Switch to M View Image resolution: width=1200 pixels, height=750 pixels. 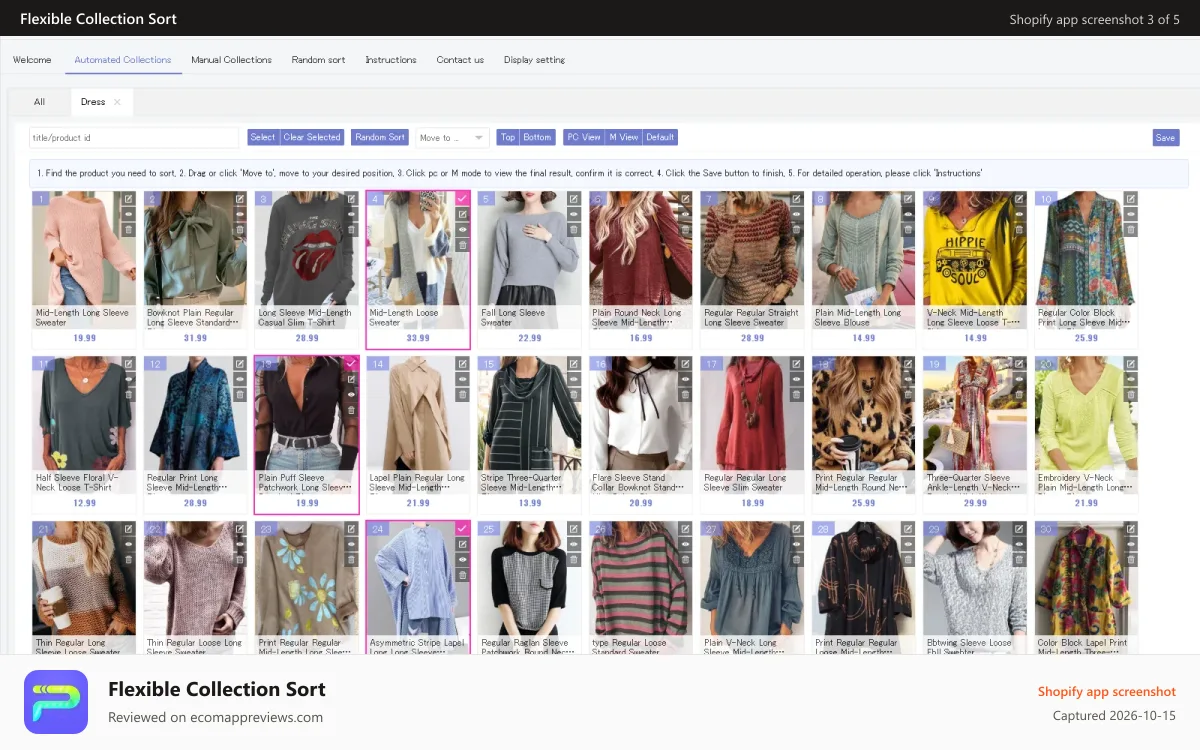pyautogui.click(x=623, y=137)
